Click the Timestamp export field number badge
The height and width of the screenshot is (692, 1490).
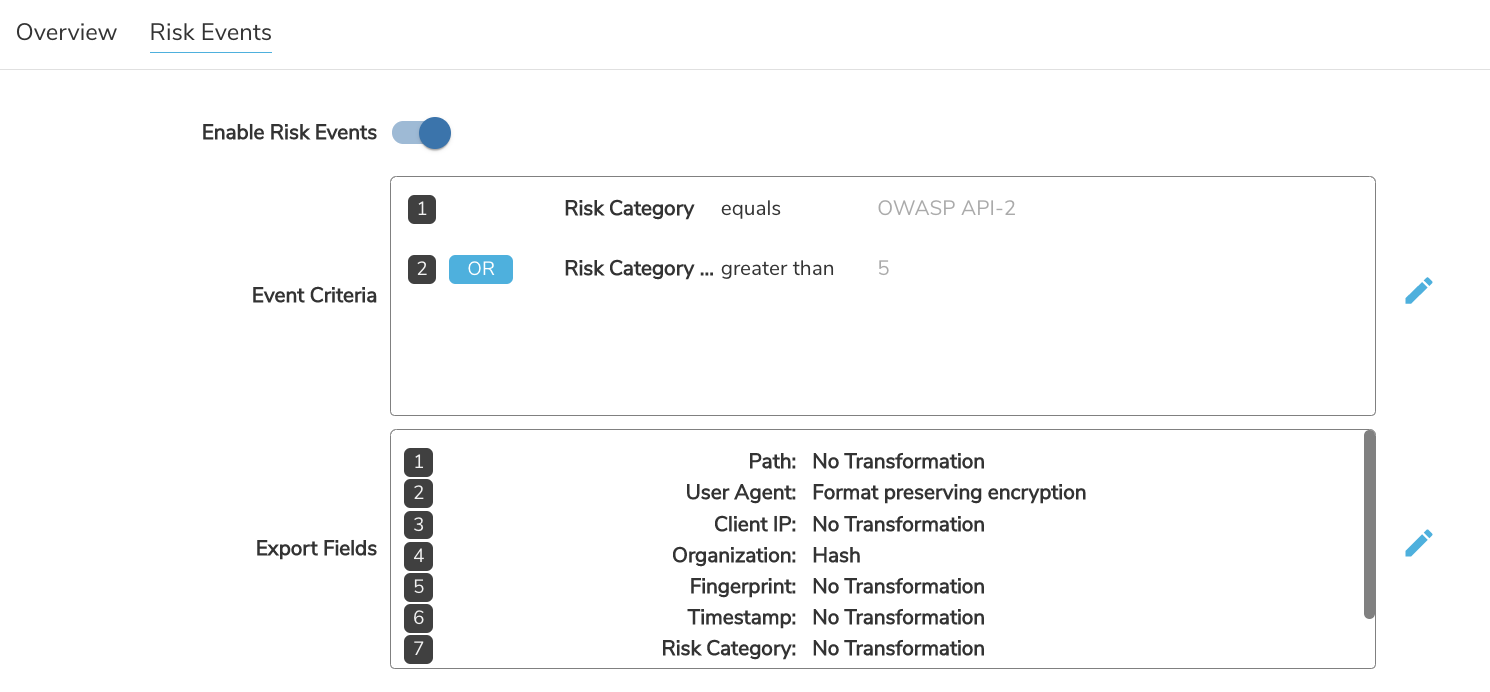click(x=418, y=617)
